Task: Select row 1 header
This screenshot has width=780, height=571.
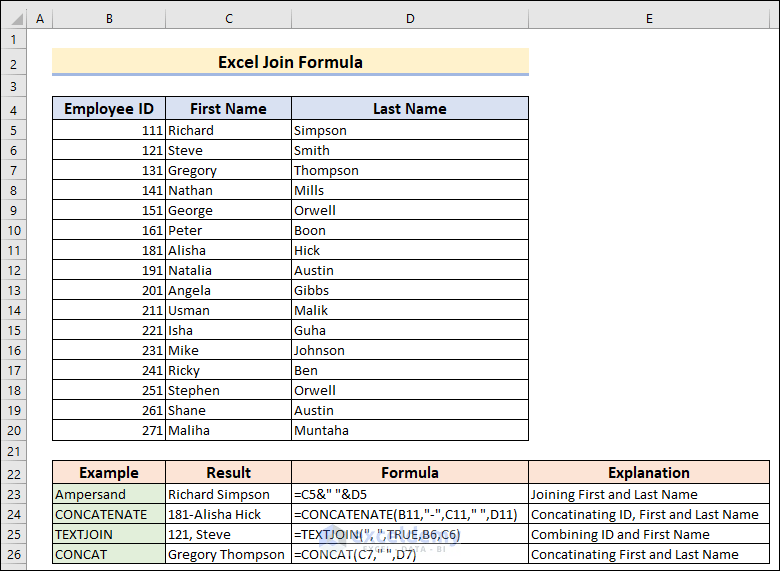Action: [x=14, y=39]
